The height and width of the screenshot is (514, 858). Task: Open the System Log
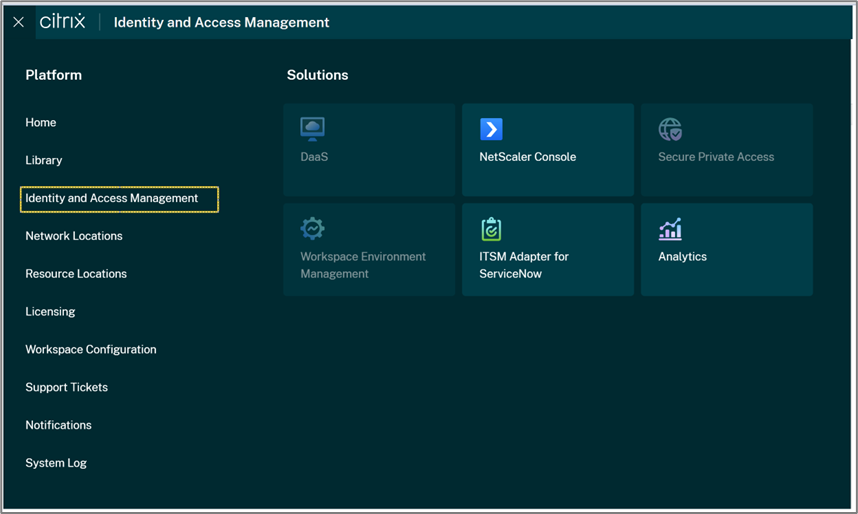(56, 463)
